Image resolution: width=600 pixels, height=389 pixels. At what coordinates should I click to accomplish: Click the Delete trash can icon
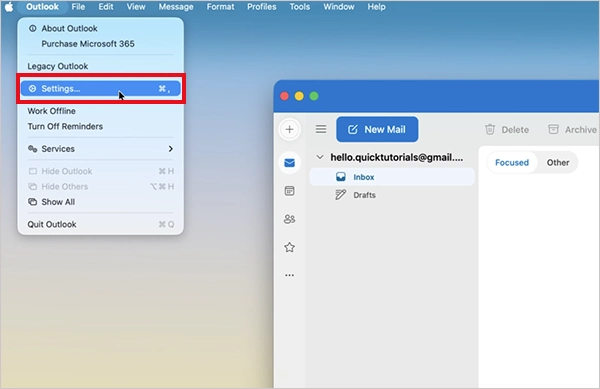coord(490,130)
